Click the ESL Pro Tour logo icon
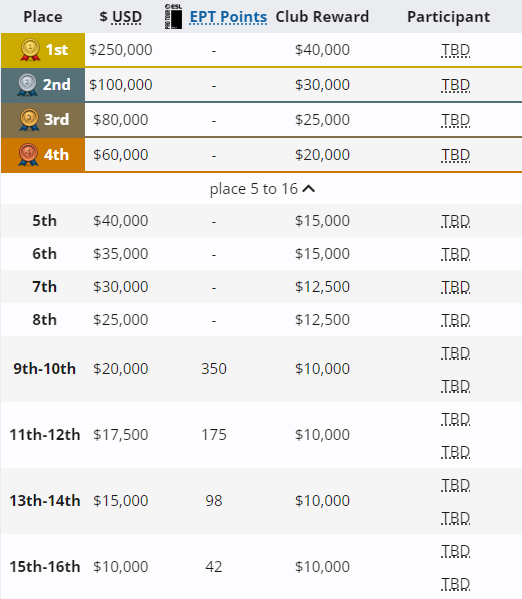 tap(173, 17)
